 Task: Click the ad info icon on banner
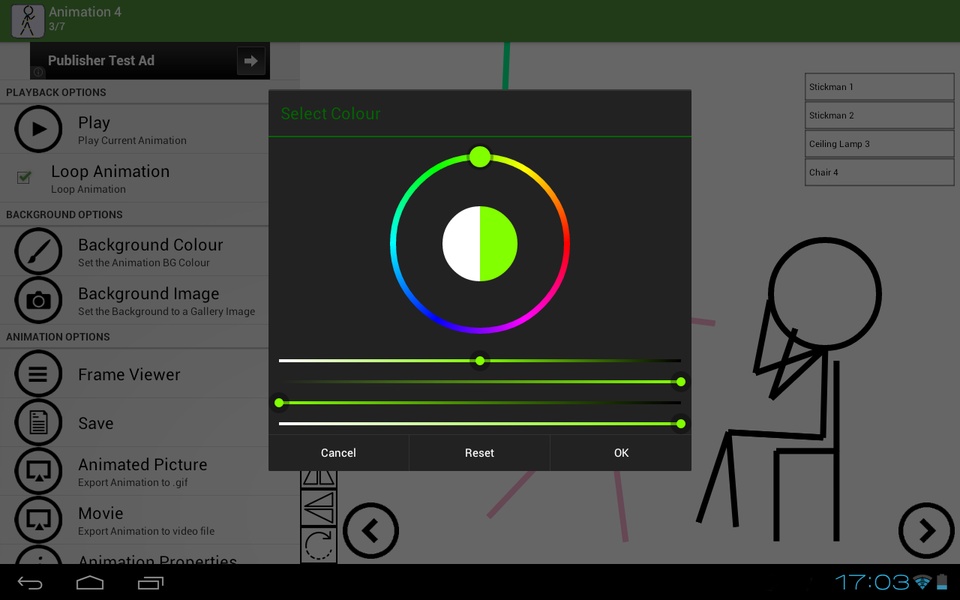38,72
